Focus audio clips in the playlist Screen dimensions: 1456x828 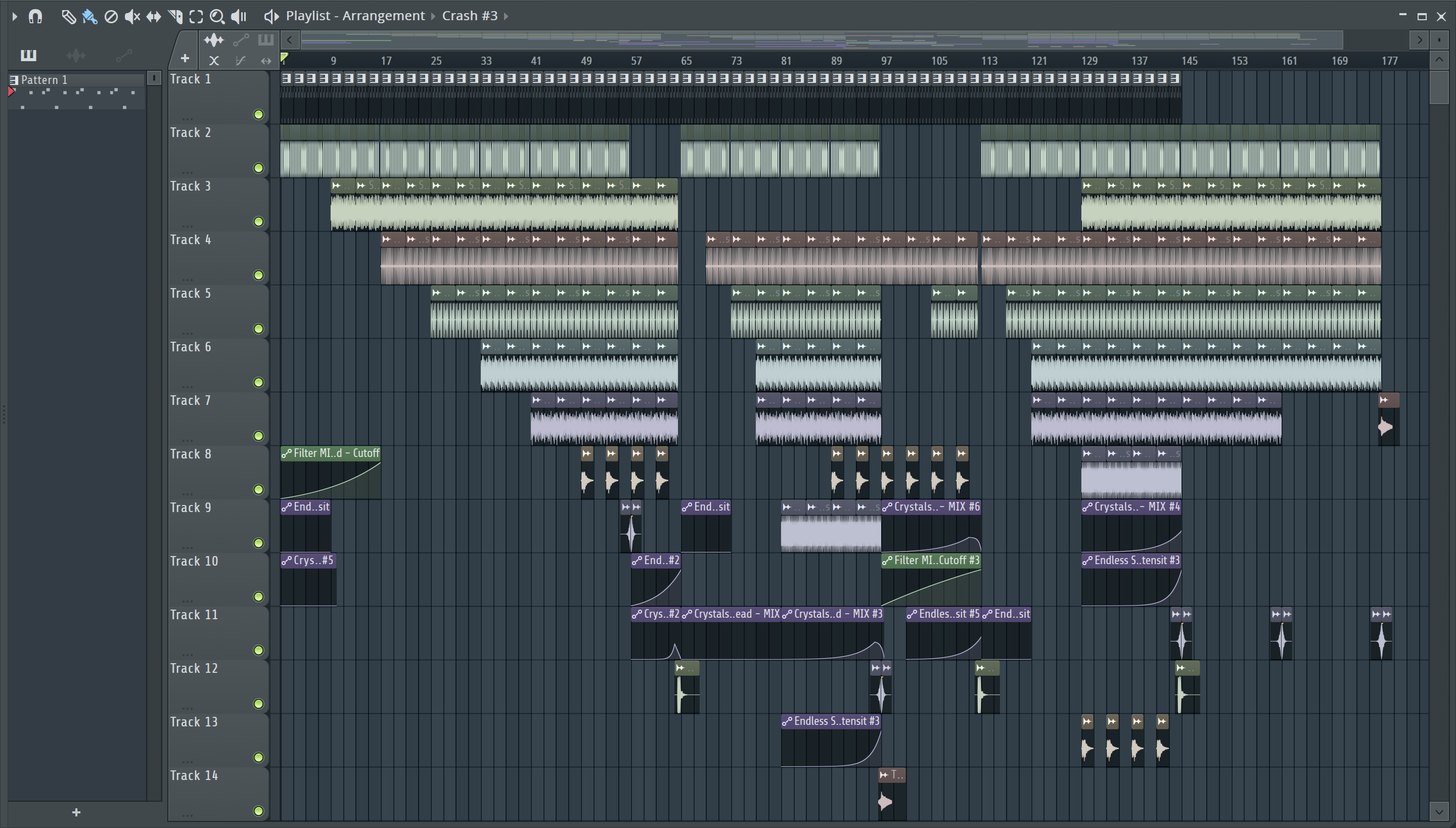coord(214,40)
